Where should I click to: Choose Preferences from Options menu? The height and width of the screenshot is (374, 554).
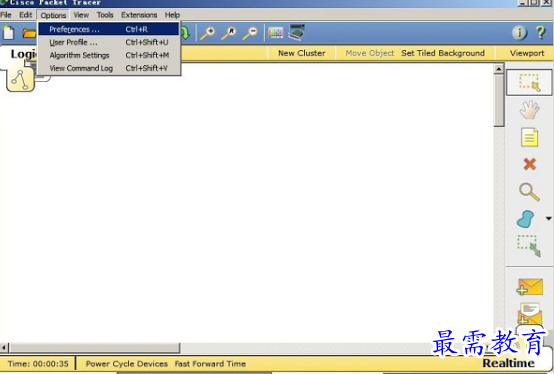pos(109,29)
